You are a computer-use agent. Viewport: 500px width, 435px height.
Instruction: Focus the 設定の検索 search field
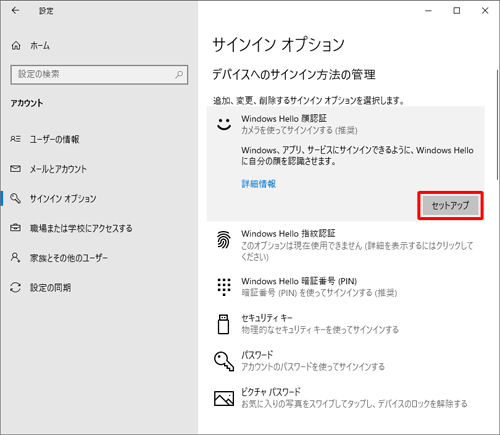(99, 74)
